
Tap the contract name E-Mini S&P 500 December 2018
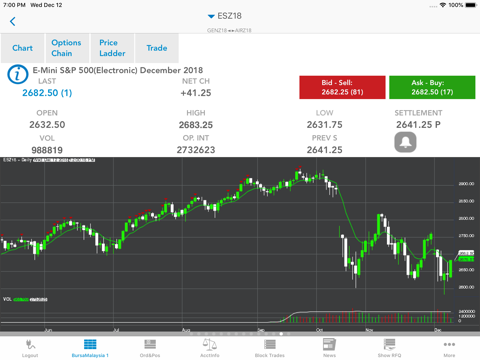[118, 70]
